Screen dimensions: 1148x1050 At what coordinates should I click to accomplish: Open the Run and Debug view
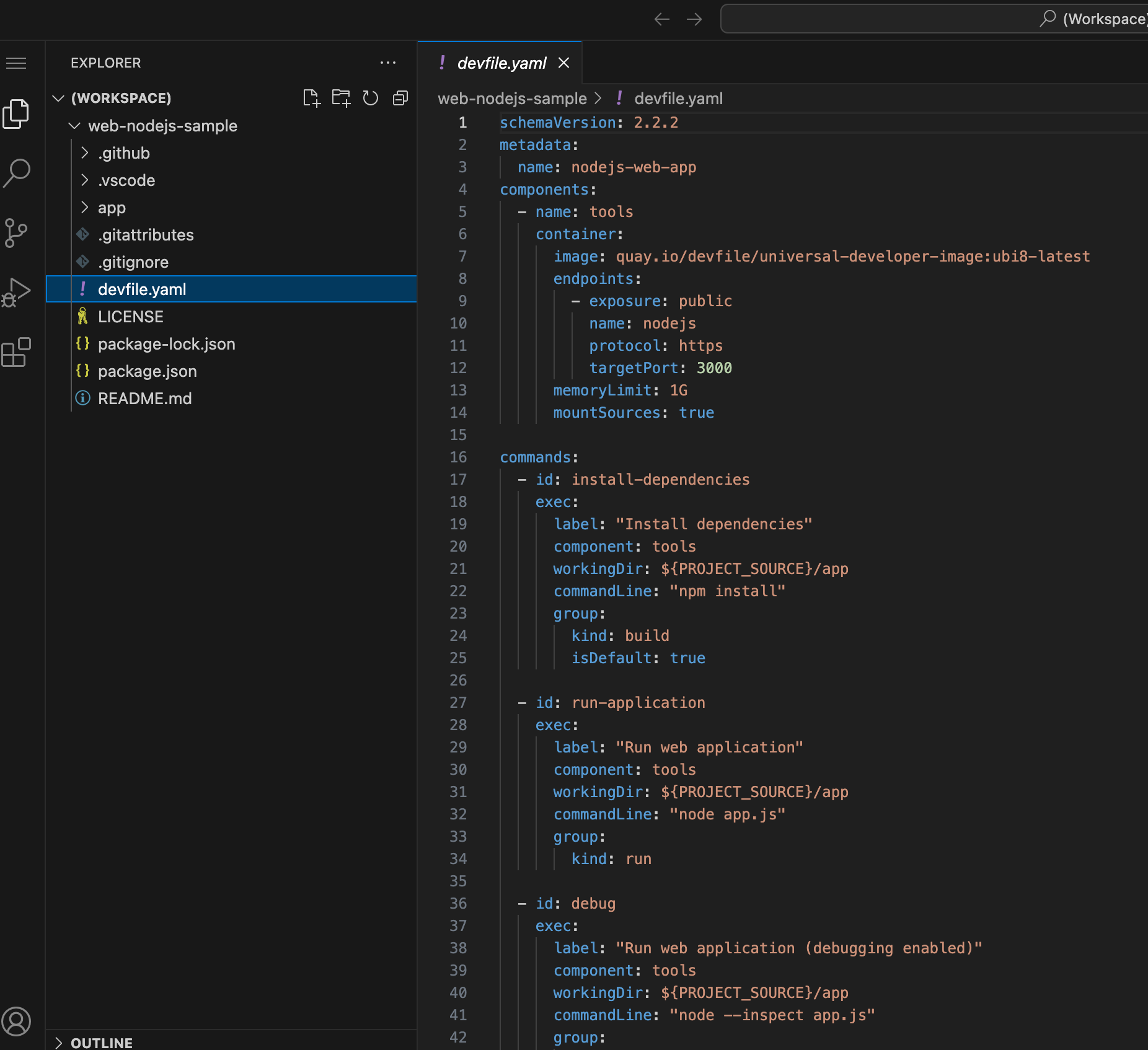point(17,293)
